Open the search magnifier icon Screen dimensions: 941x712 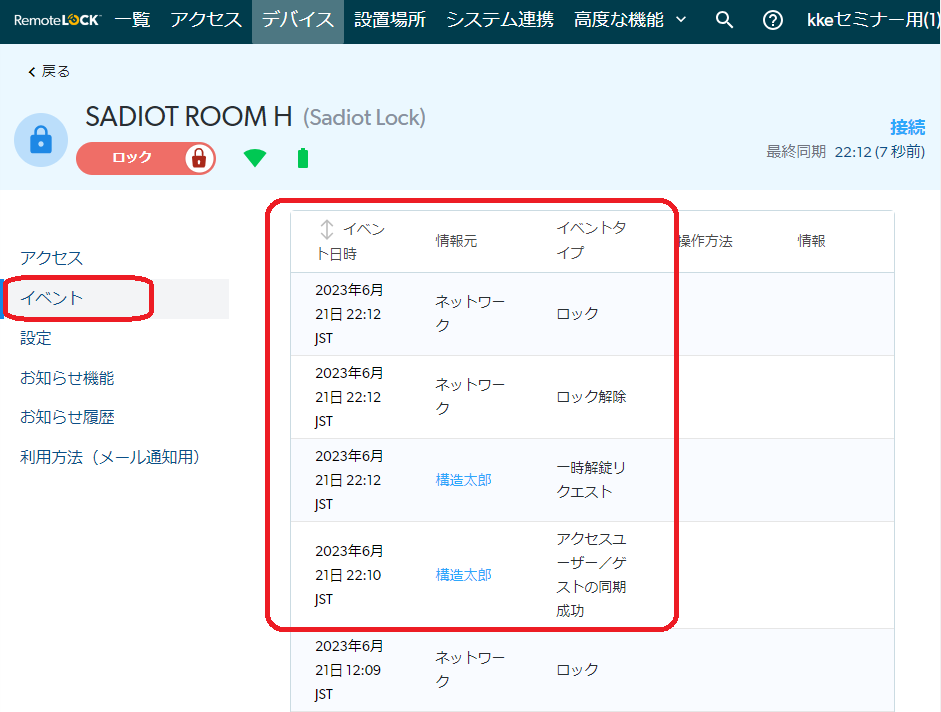coord(724,18)
